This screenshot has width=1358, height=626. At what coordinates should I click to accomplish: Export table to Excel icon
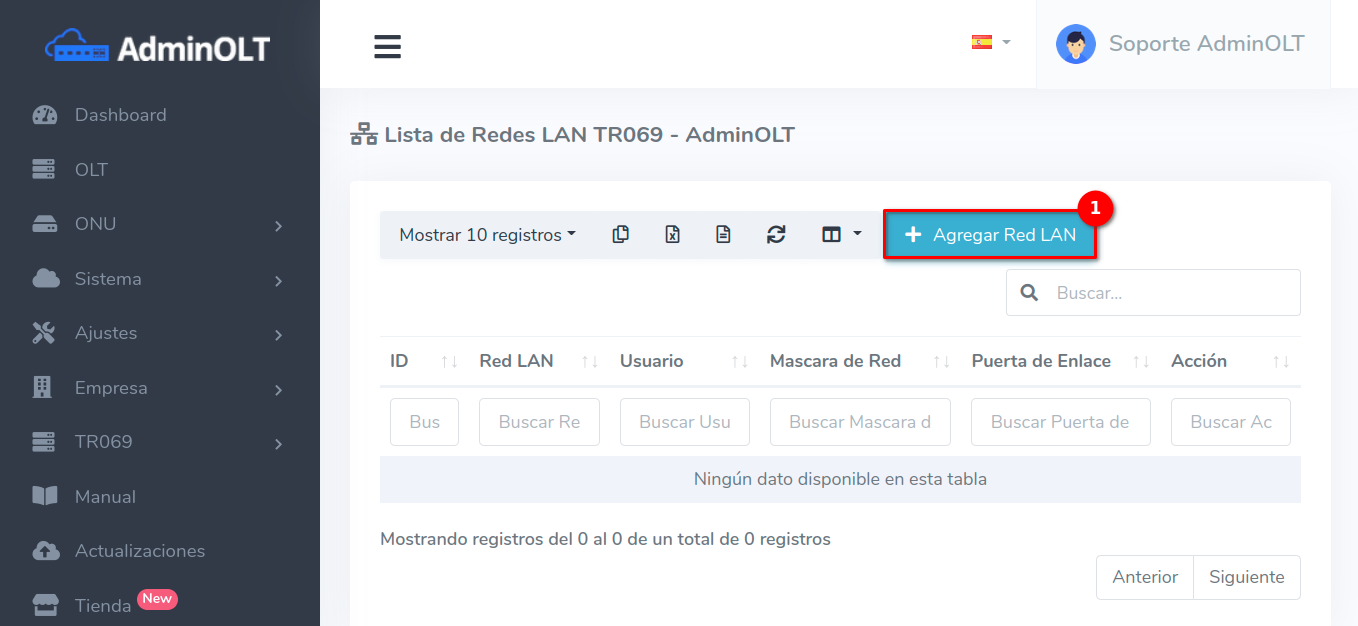click(672, 235)
